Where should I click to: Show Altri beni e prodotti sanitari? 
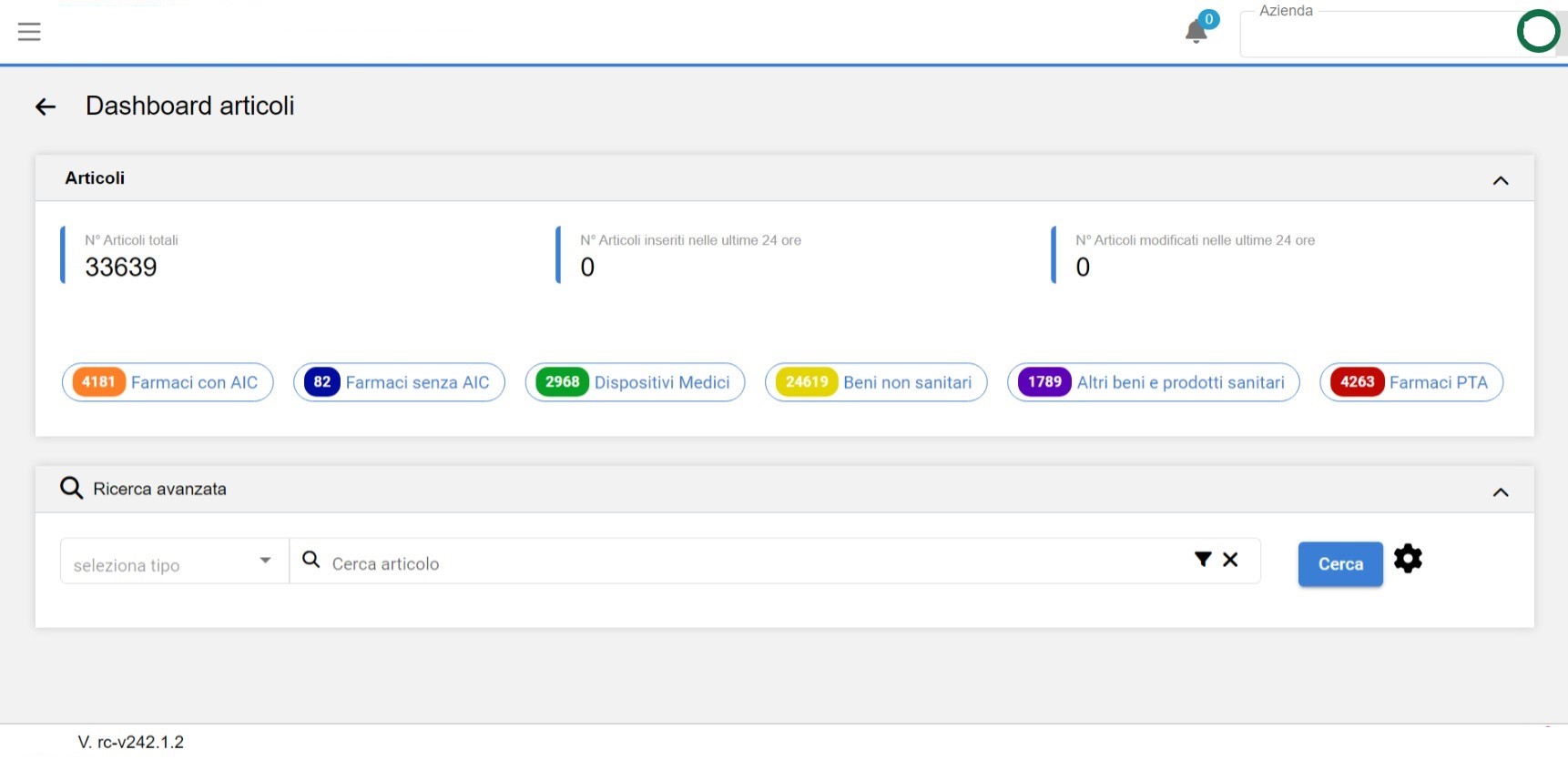[1153, 382]
